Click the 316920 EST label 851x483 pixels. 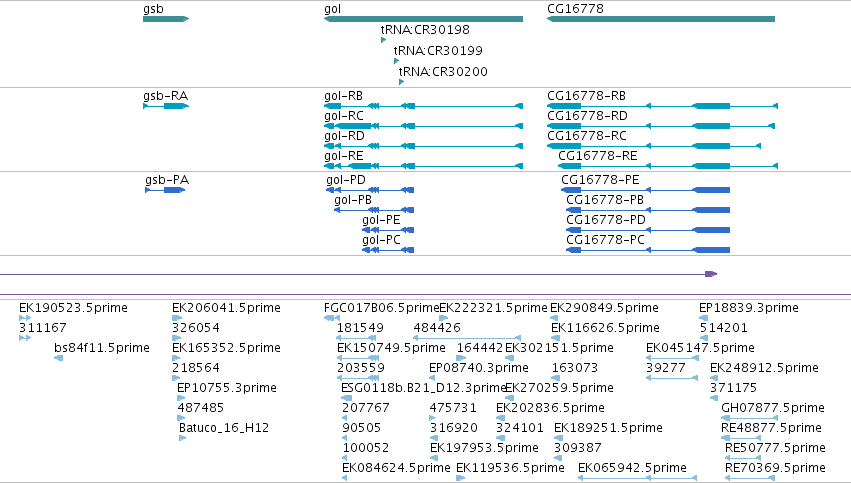[x=454, y=429]
